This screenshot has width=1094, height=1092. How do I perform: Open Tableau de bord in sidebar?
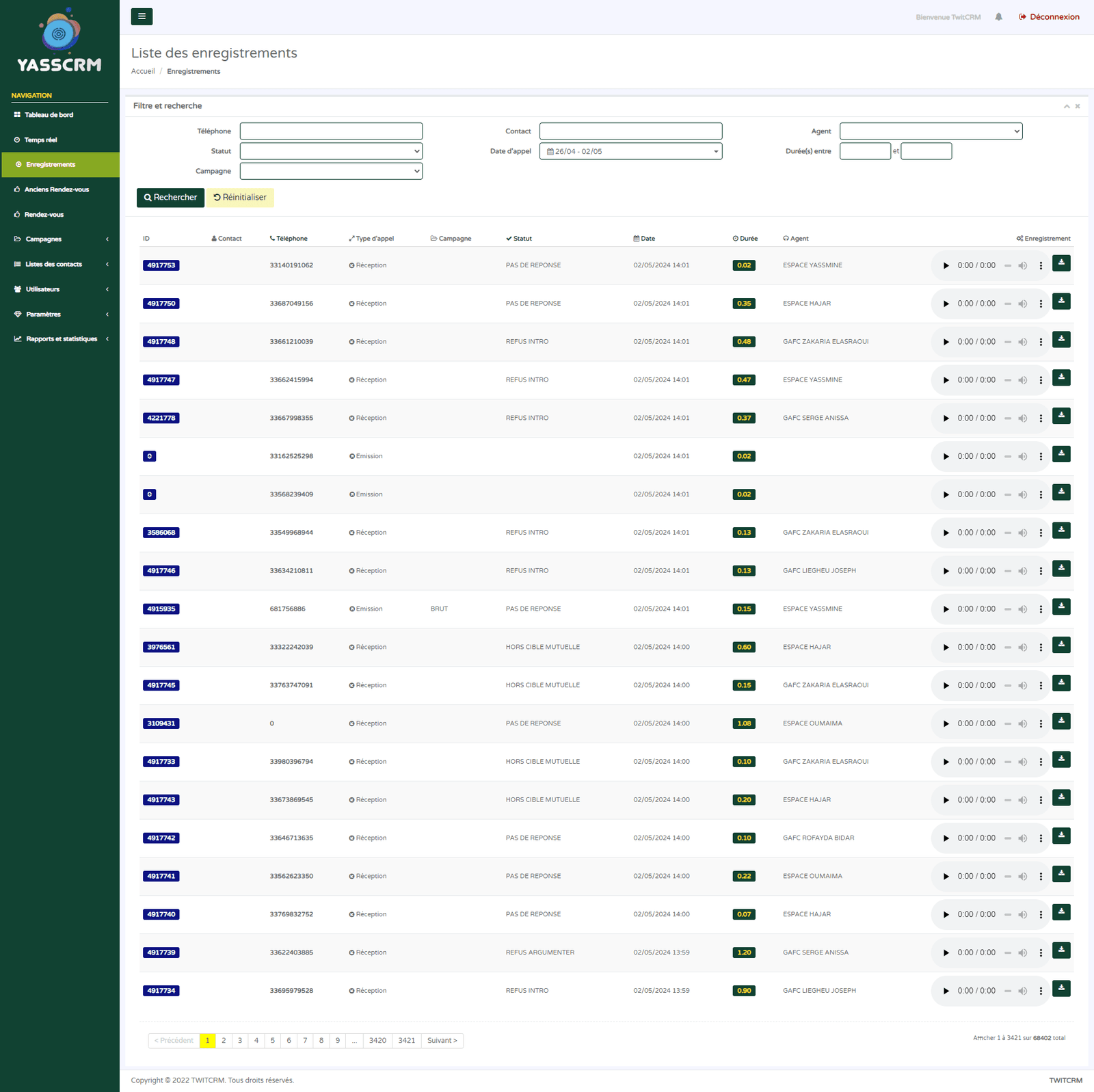tap(49, 115)
